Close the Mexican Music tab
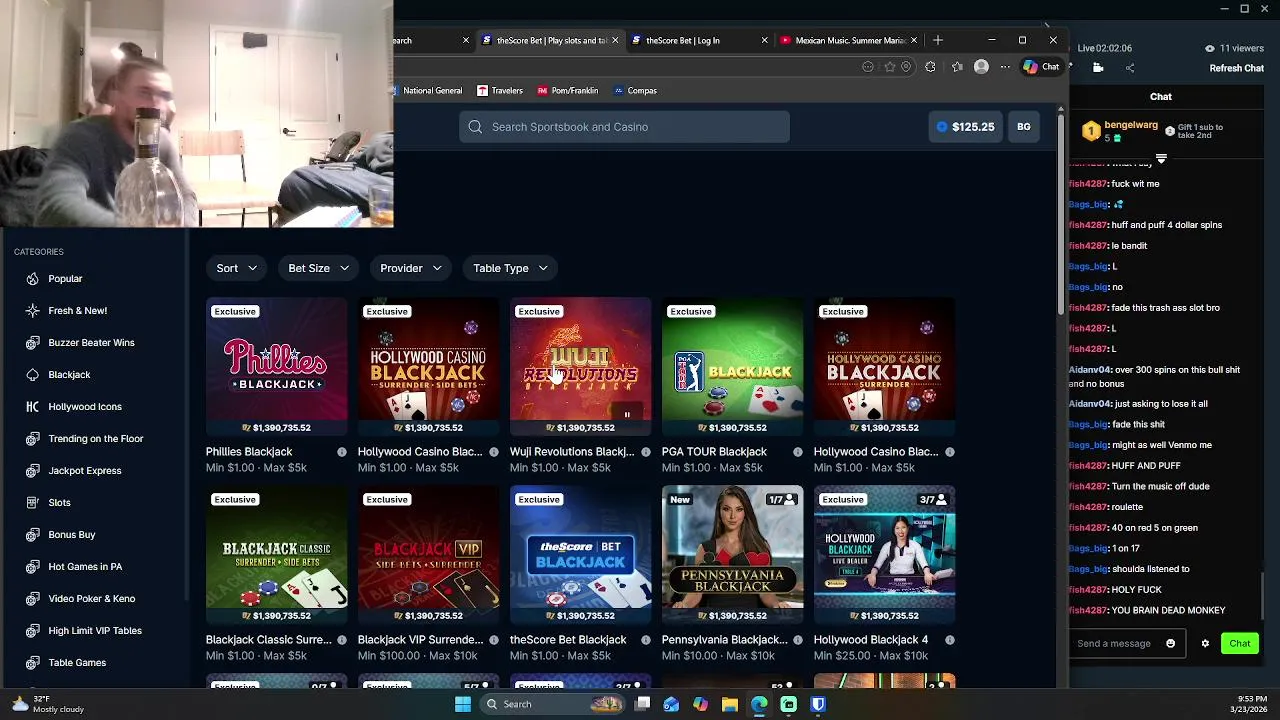1280x720 pixels. [914, 40]
